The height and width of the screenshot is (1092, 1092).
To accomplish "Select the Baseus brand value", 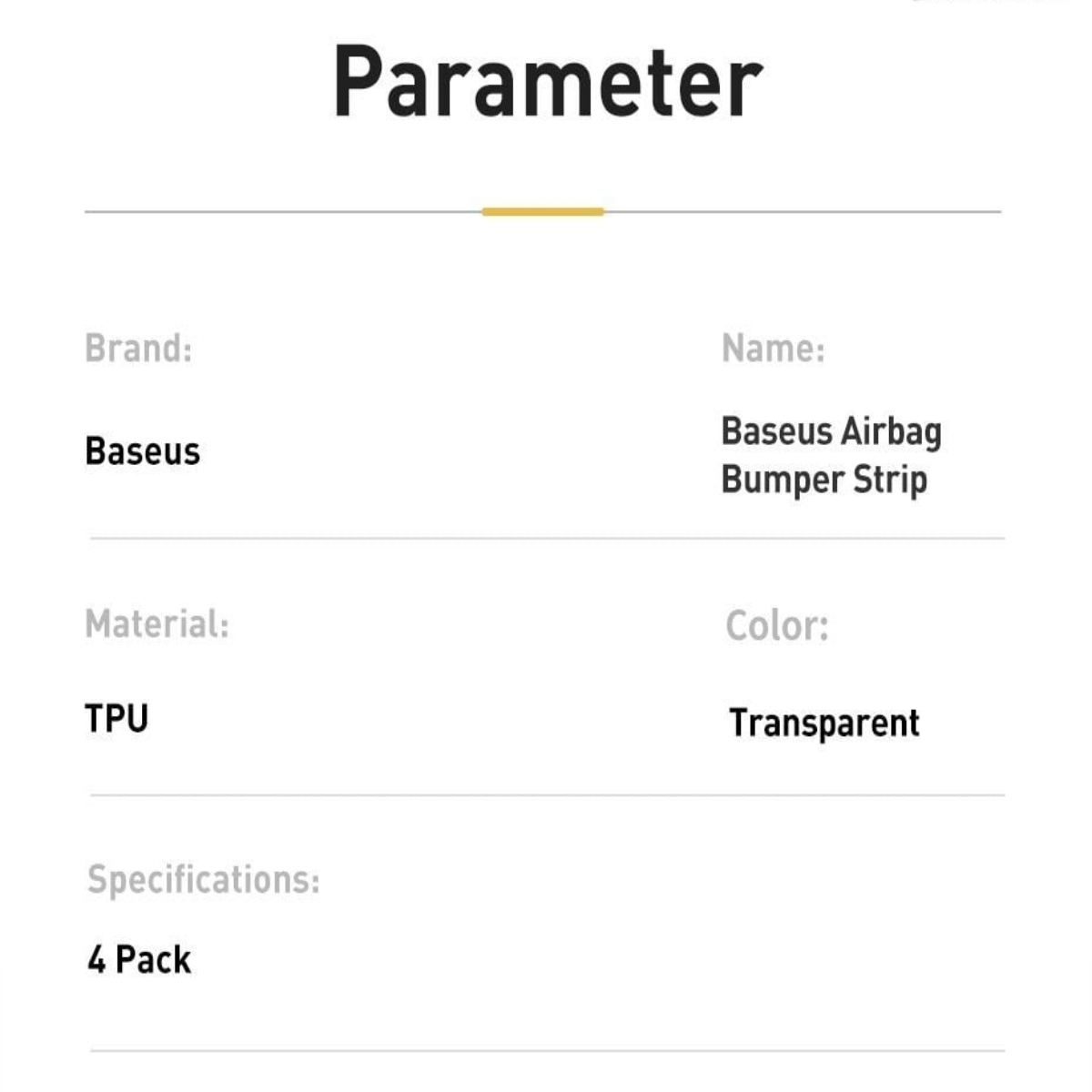I will (142, 451).
